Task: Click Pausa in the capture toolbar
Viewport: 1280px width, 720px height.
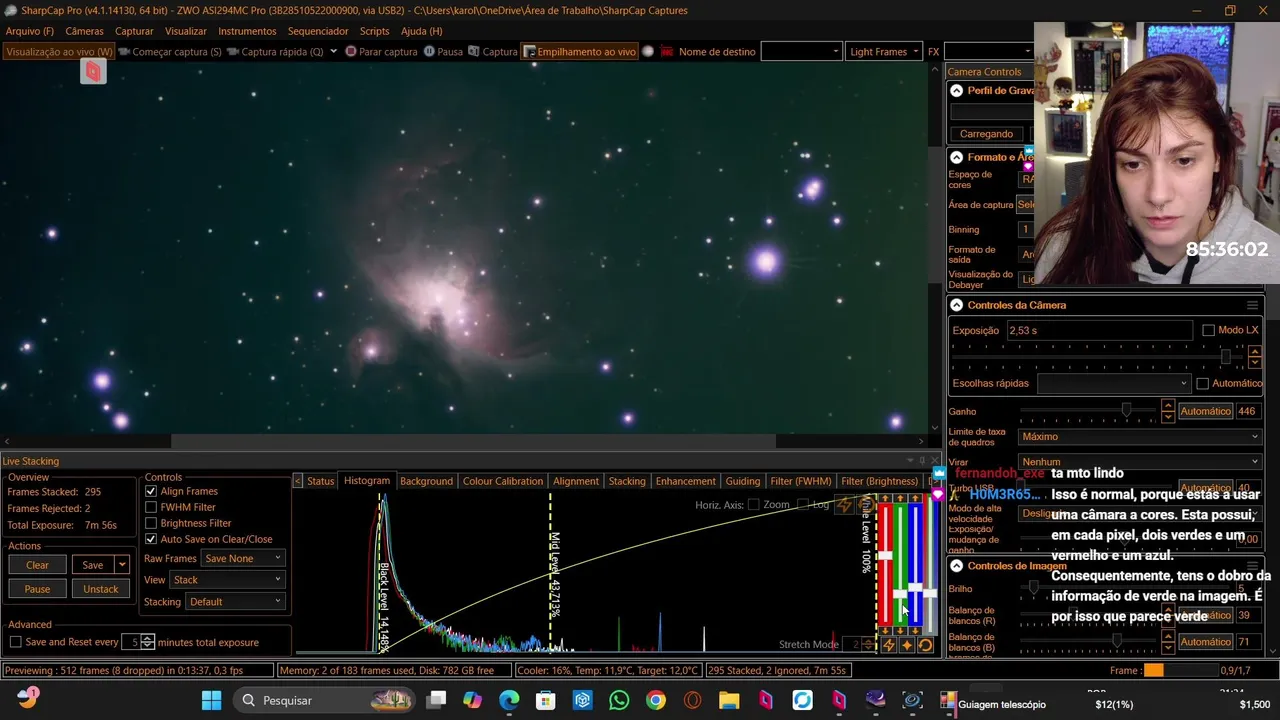Action: click(x=443, y=52)
